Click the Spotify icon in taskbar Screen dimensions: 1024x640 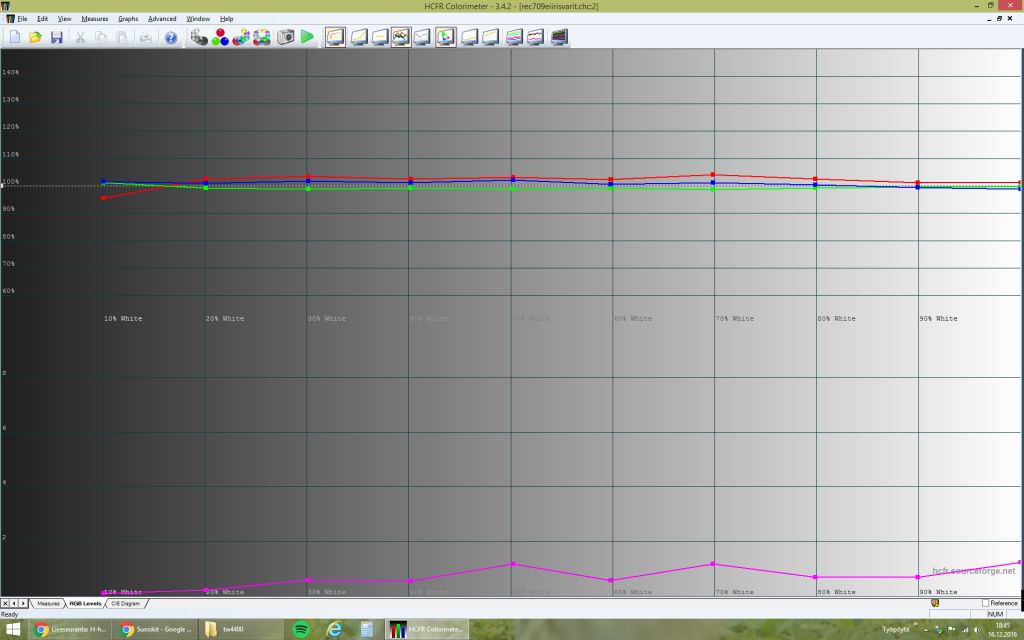(x=300, y=629)
